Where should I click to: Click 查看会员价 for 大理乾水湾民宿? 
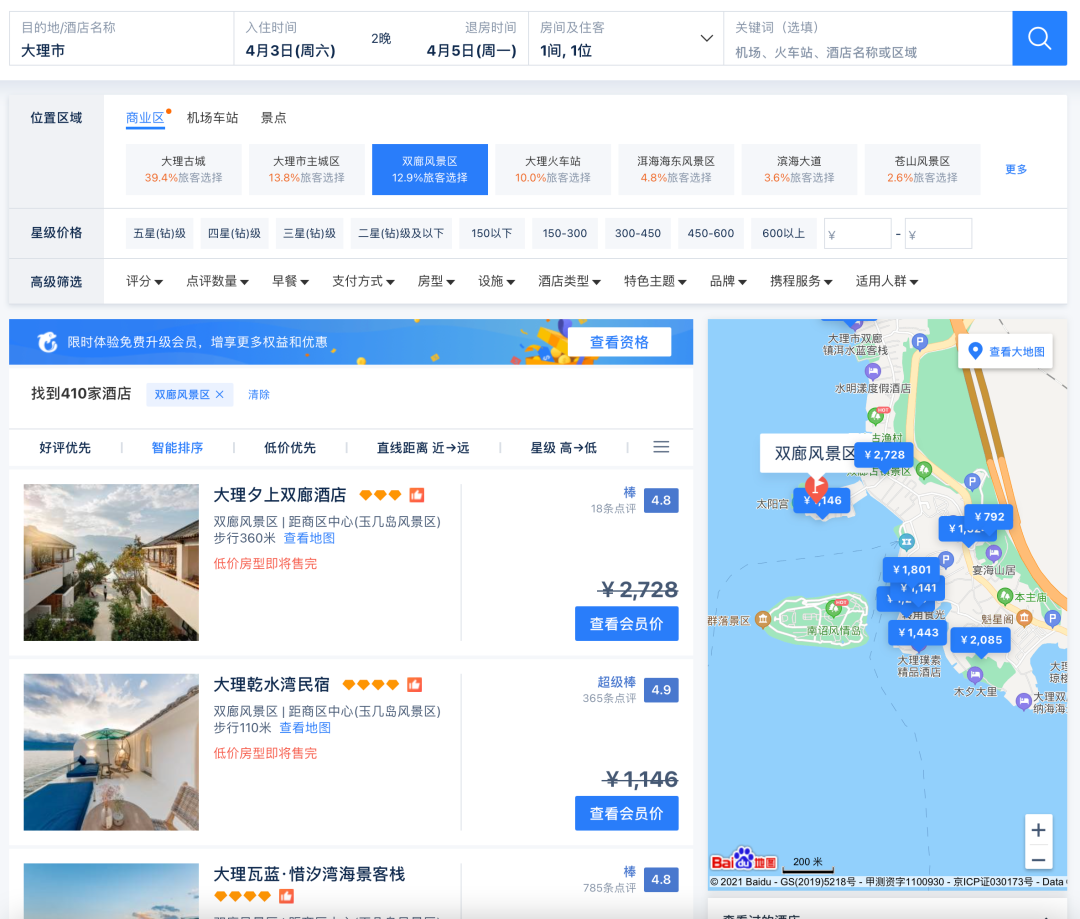coord(626,812)
